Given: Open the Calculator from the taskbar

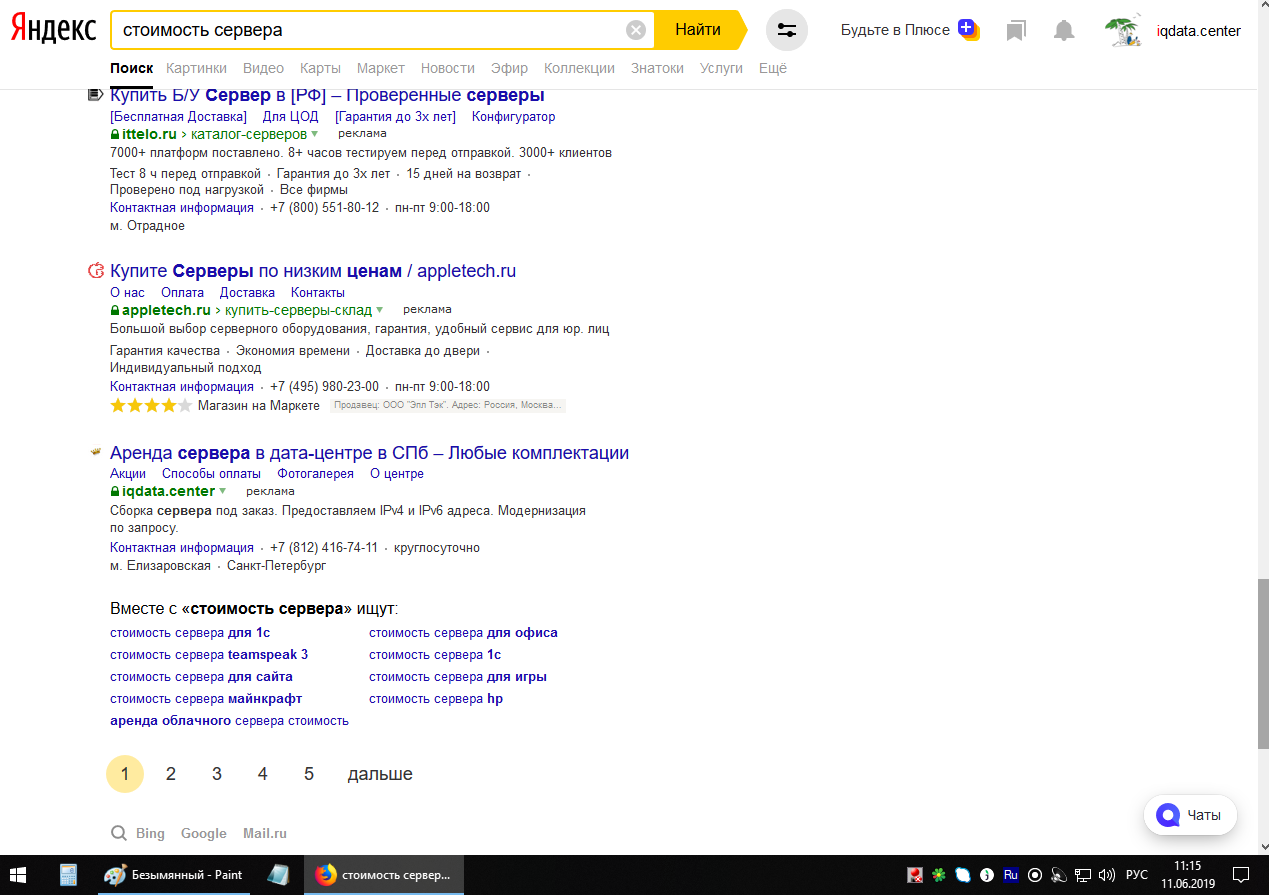Looking at the screenshot, I should [x=68, y=875].
